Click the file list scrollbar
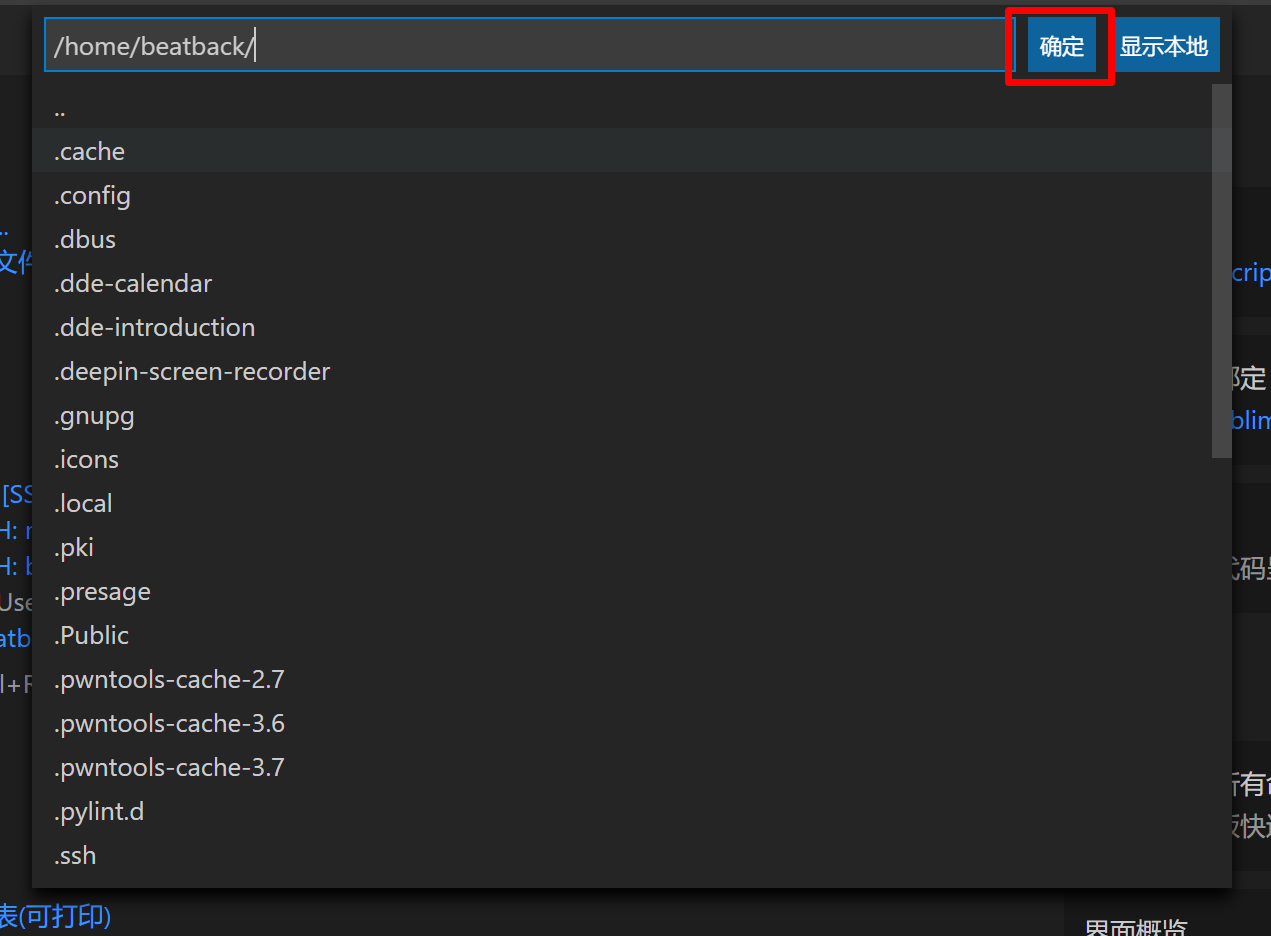 pos(1222,270)
